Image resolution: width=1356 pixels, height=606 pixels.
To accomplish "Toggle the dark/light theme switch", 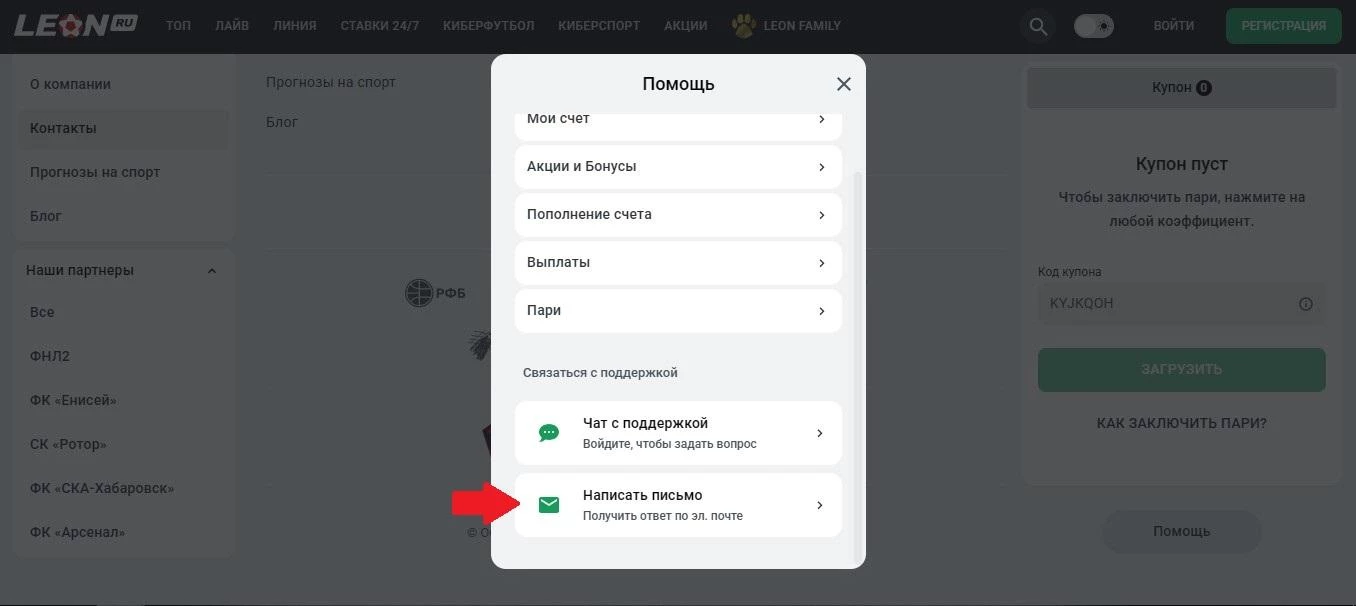I will [x=1094, y=25].
